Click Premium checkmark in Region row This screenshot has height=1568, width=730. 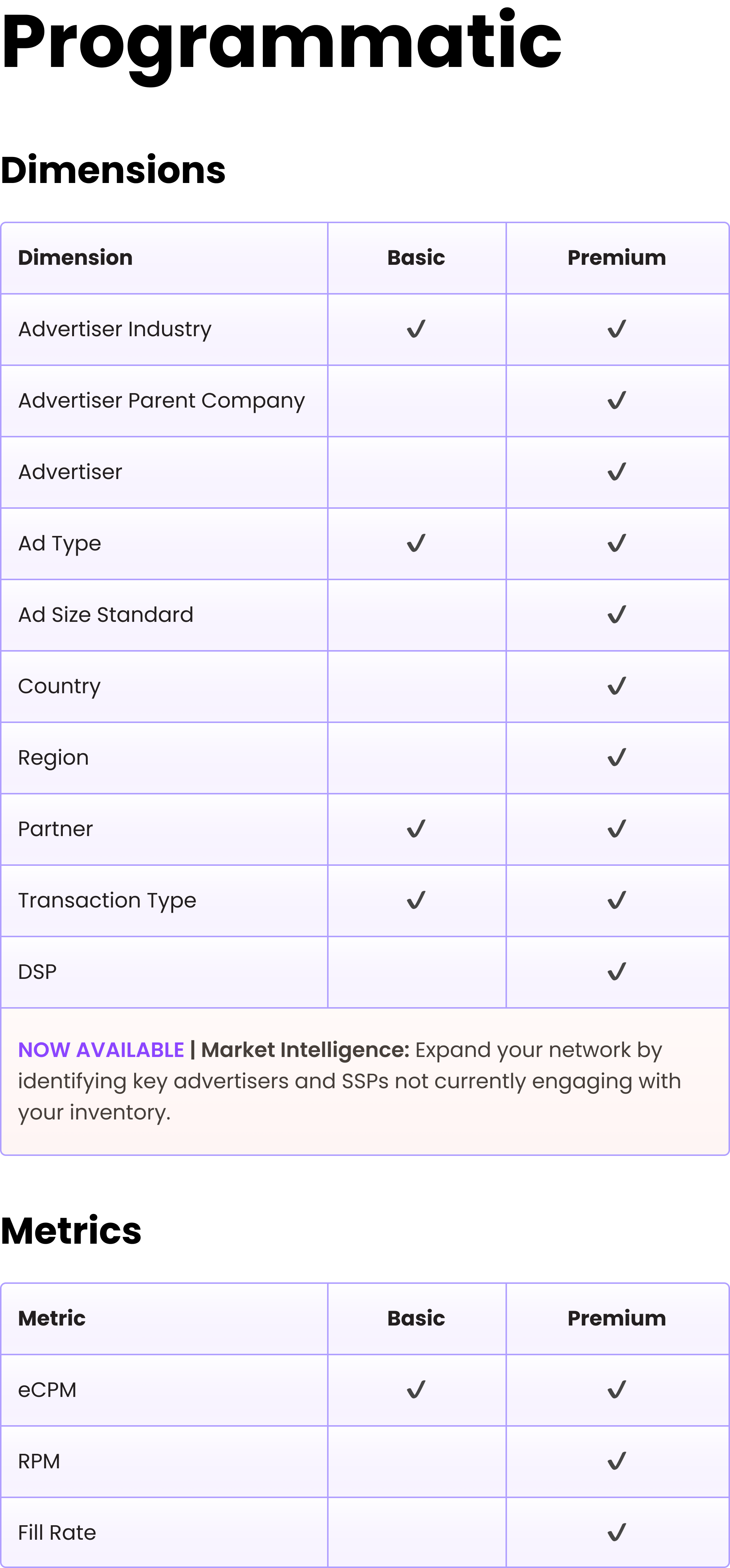tap(617, 757)
